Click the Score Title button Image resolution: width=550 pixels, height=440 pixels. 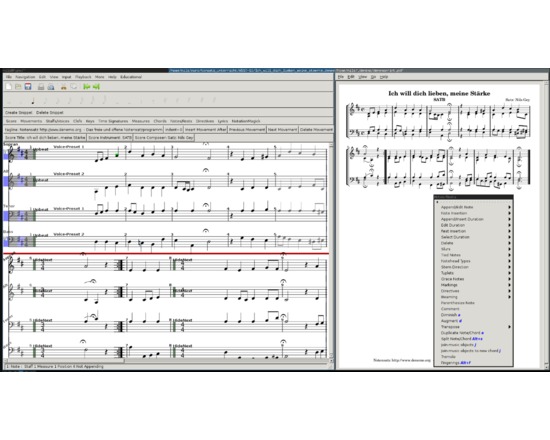45,138
